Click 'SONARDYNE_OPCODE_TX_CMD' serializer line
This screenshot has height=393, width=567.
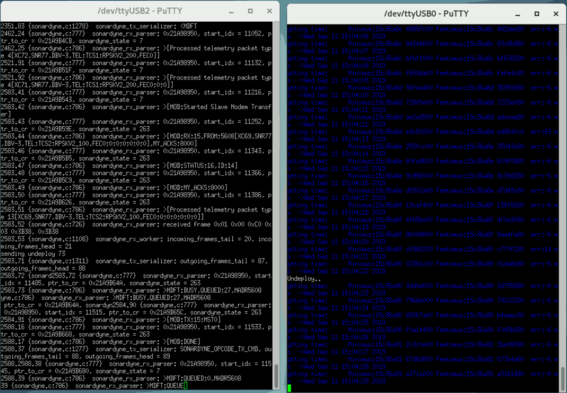136,349
